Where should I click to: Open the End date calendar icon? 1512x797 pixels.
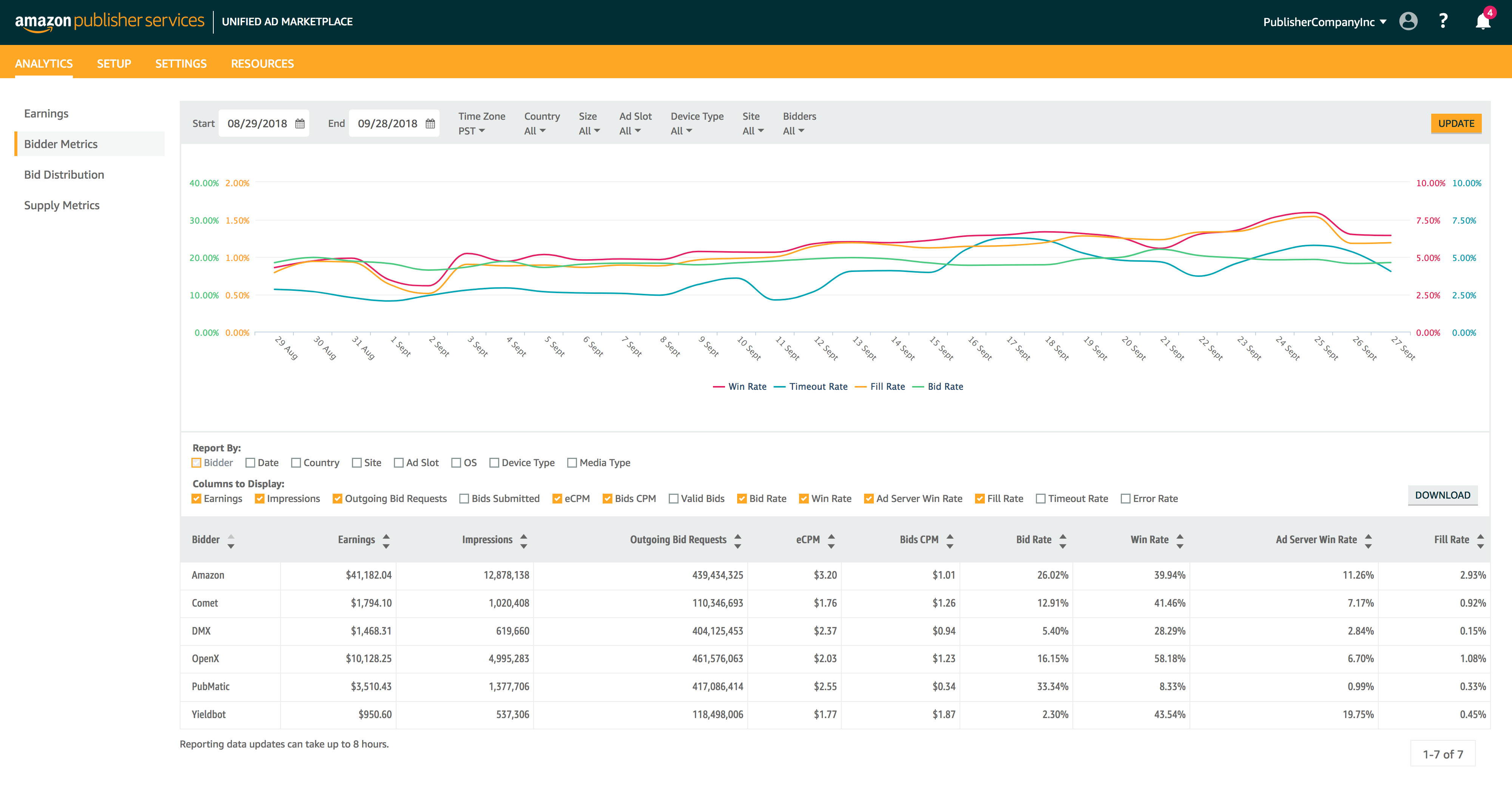point(430,124)
